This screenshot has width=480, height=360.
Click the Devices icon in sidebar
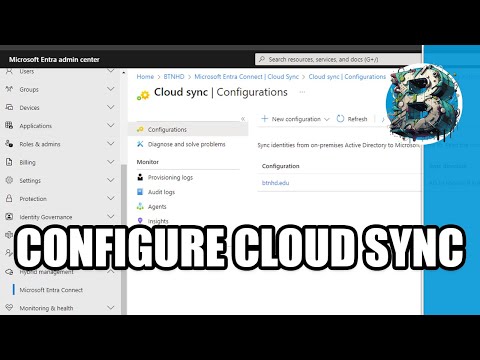click(9, 107)
